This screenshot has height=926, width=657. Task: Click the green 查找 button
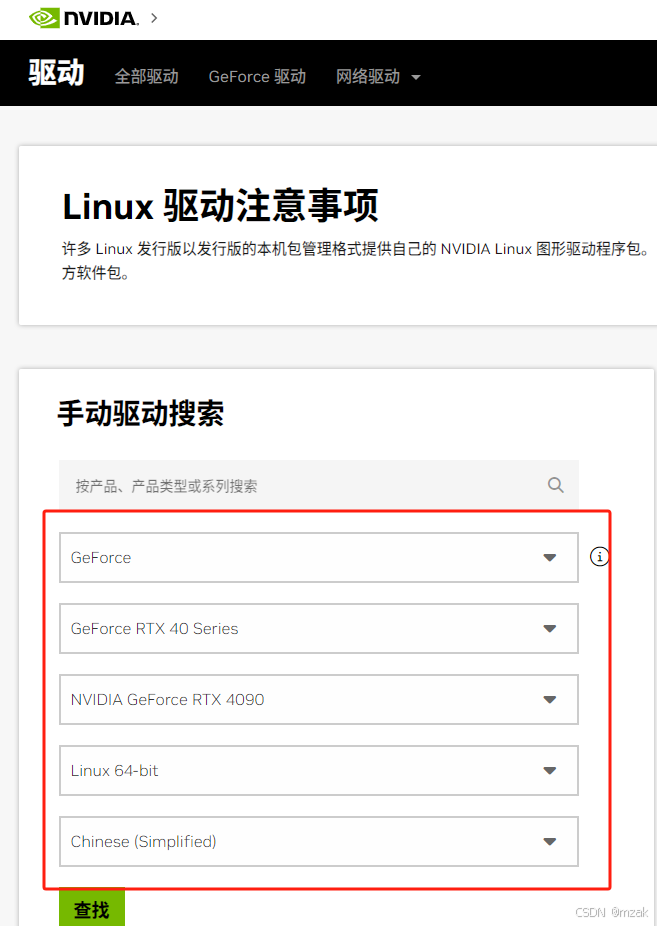[x=92, y=908]
